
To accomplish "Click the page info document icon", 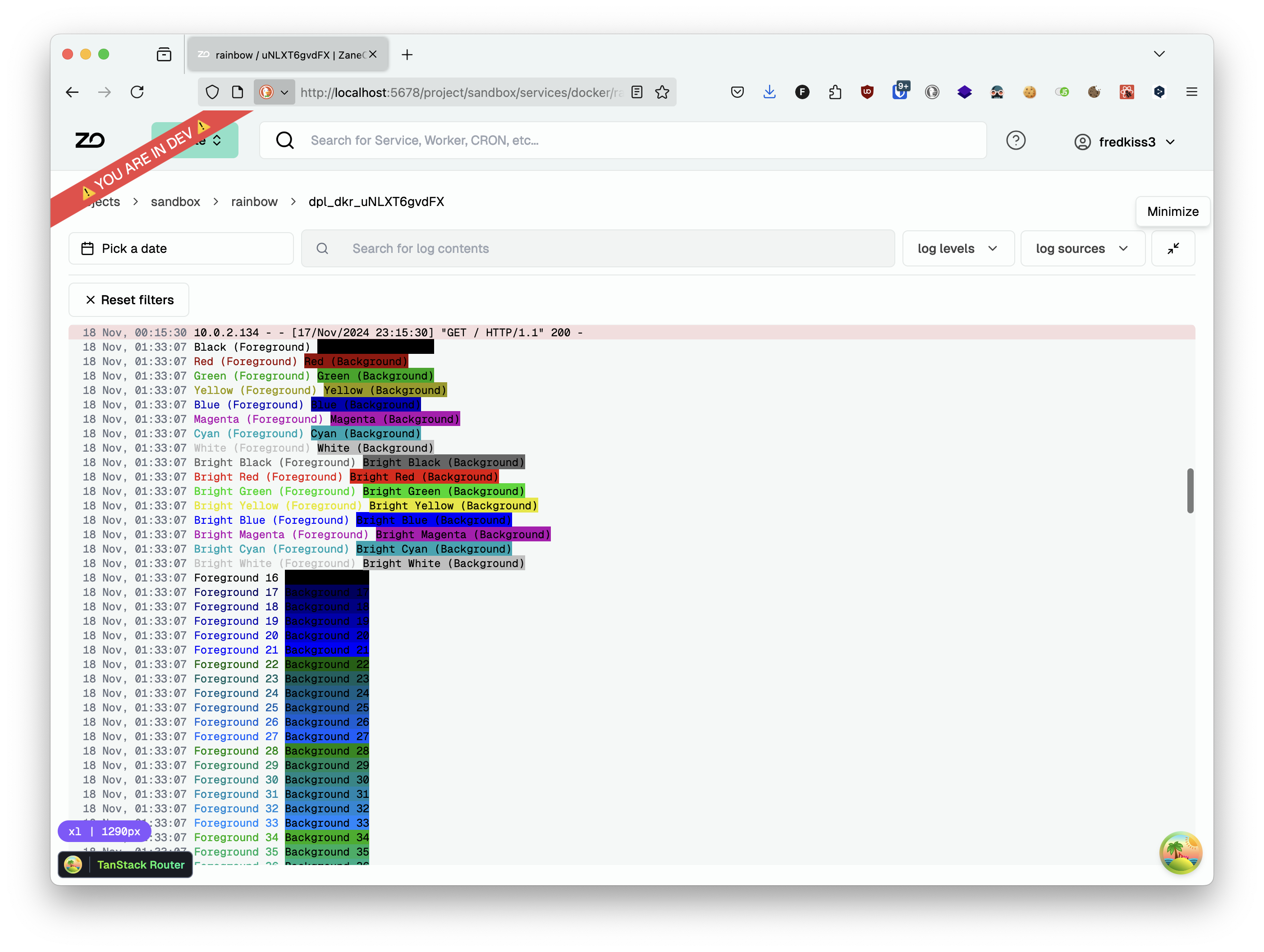I will 237,92.
